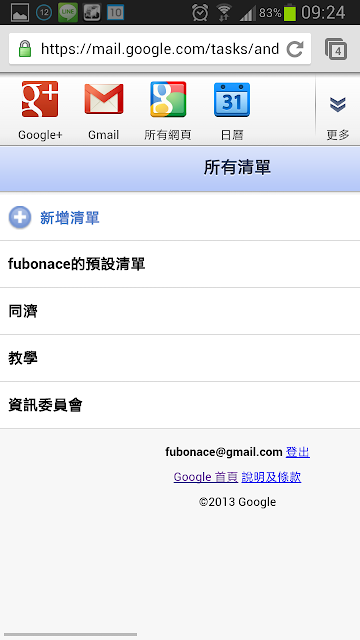The height and width of the screenshot is (640, 360).
Task: Tap the 新增清單 text link
Action: [x=70, y=218]
